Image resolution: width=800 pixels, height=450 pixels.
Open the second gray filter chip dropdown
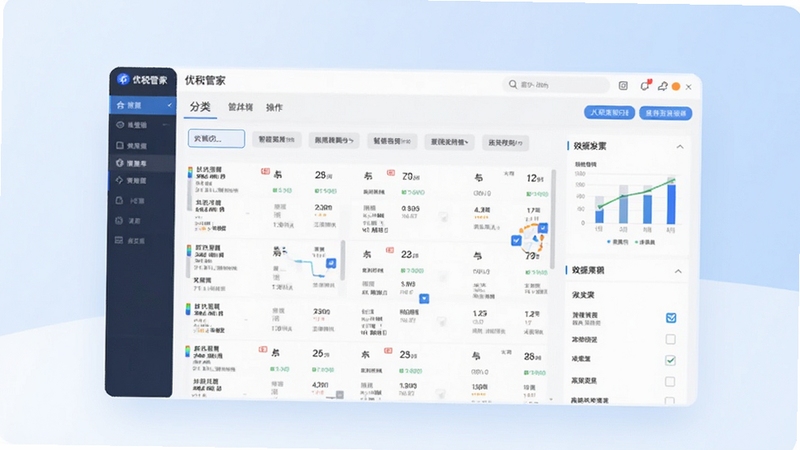point(334,140)
